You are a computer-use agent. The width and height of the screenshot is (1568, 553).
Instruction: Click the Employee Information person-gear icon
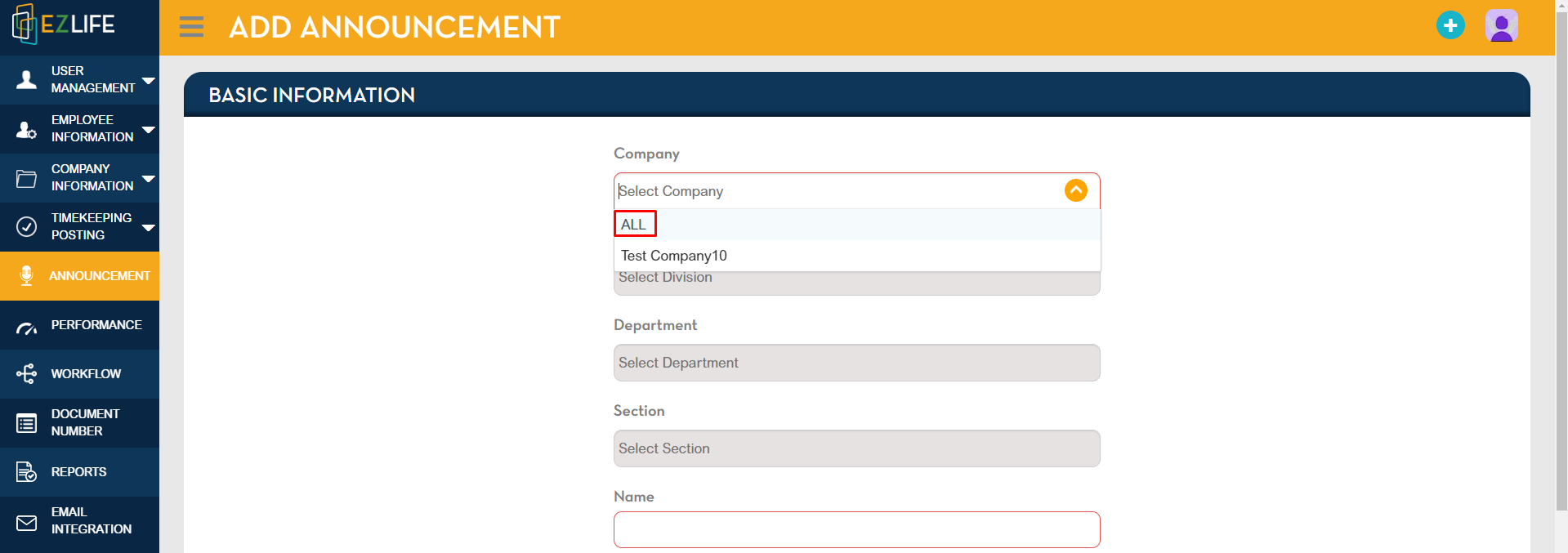coord(27,129)
